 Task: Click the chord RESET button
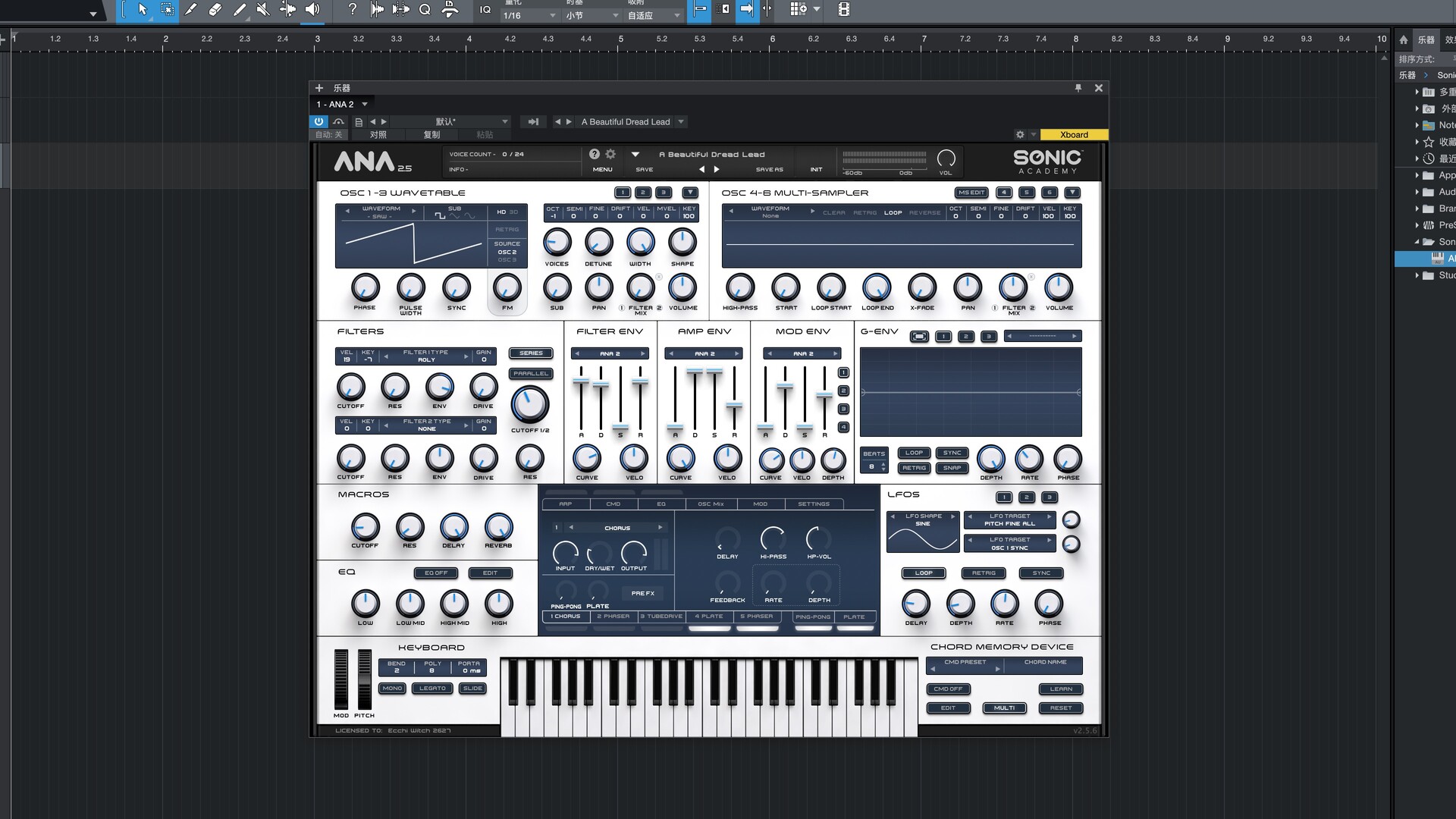click(1061, 708)
